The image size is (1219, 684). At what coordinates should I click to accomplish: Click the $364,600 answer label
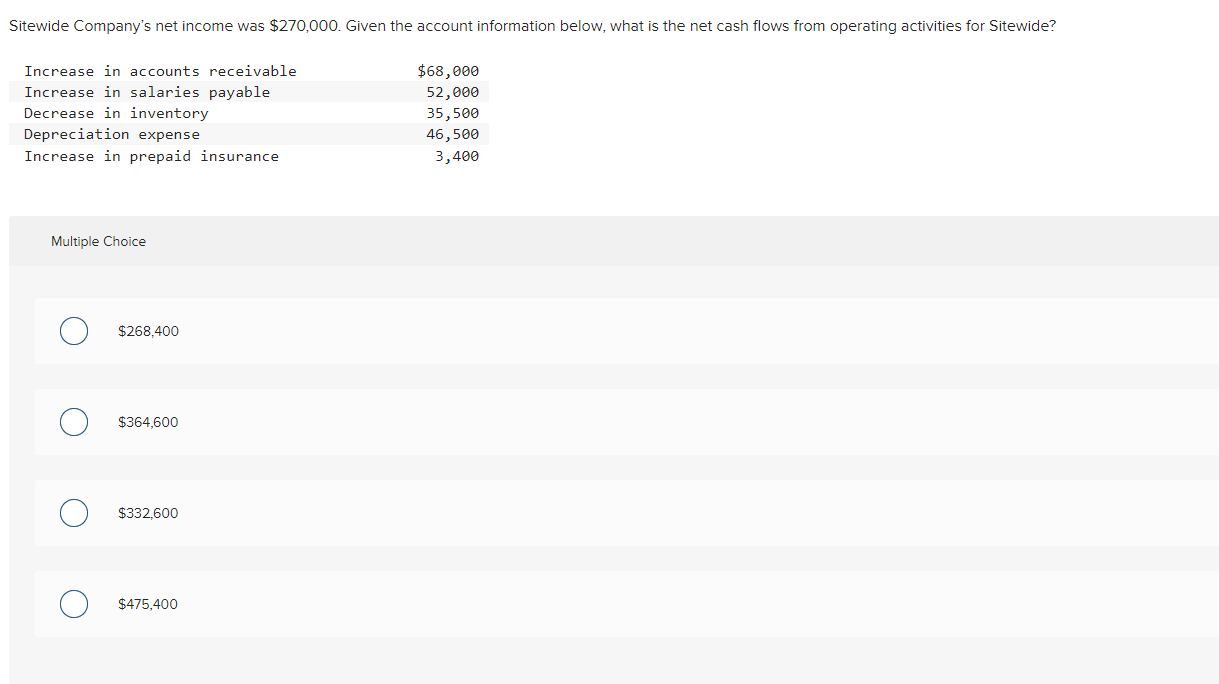148,422
